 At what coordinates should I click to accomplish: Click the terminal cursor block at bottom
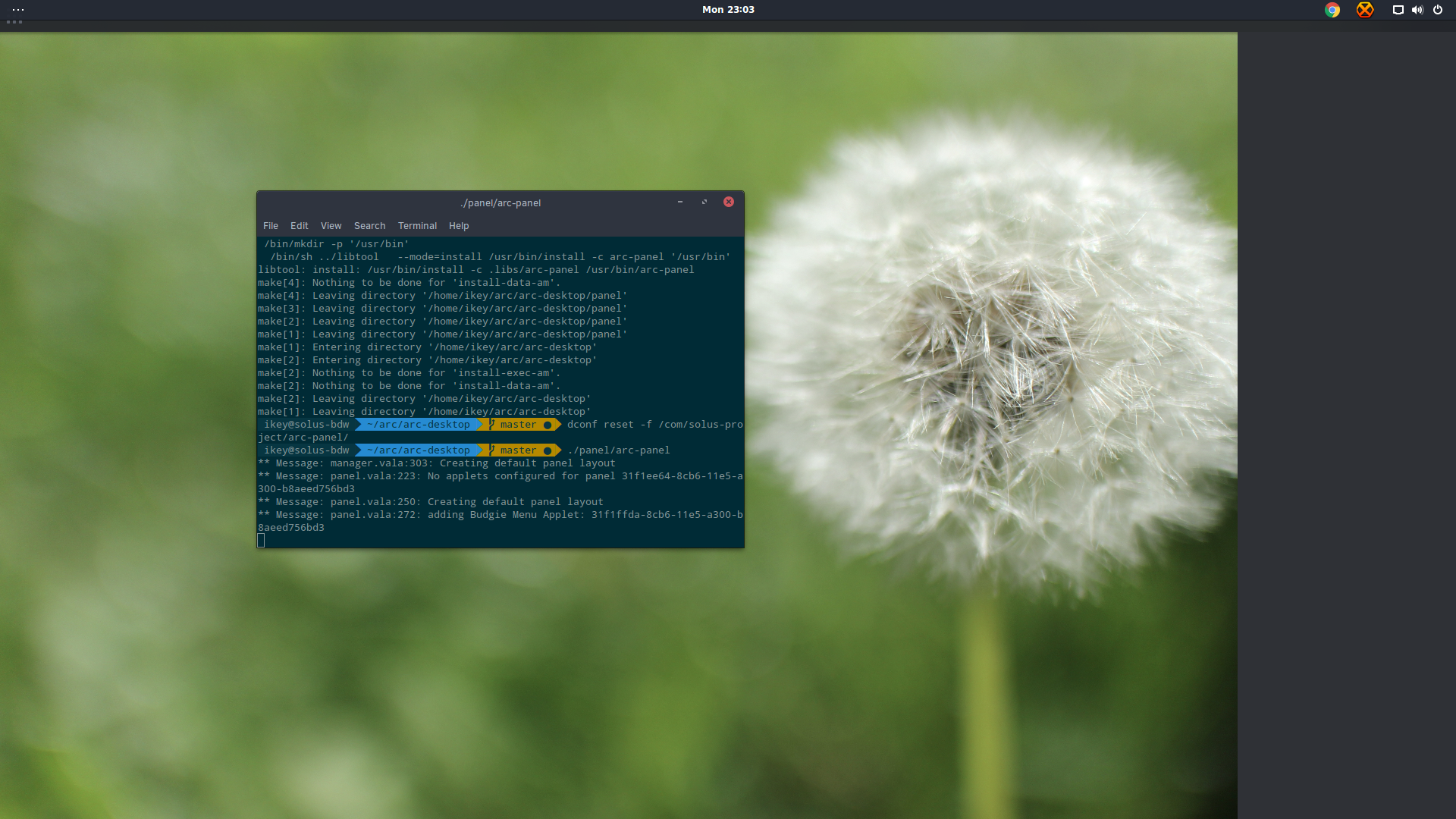[x=261, y=541]
